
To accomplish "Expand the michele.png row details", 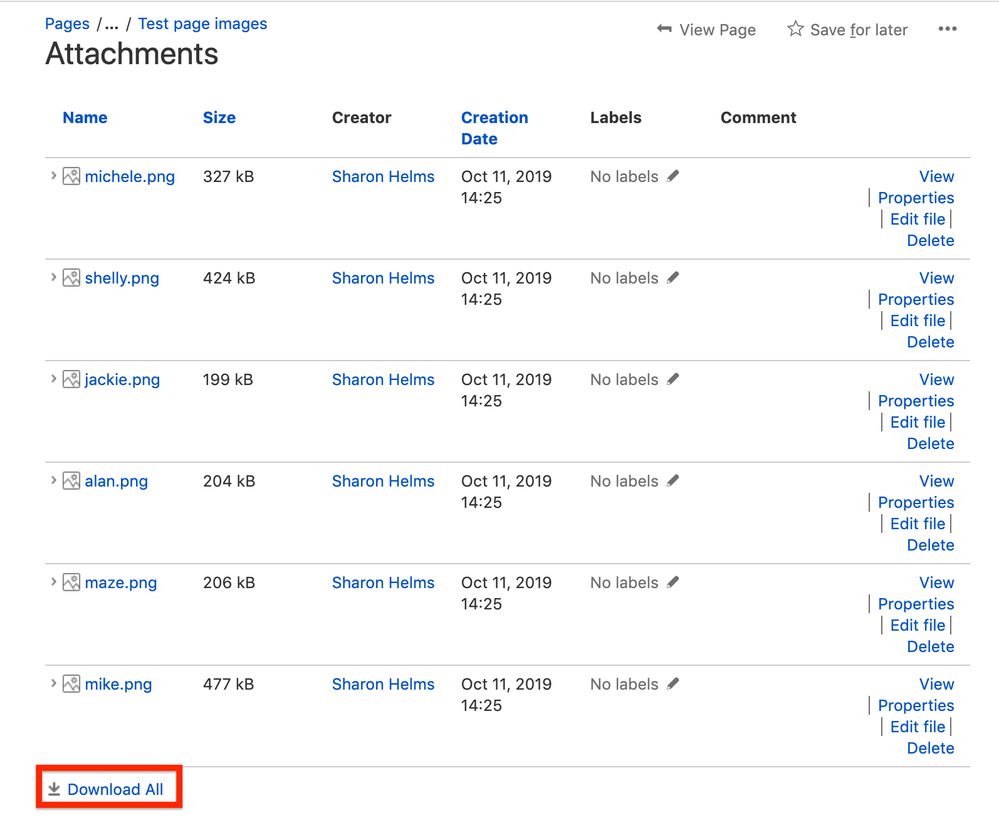I will 54,175.
